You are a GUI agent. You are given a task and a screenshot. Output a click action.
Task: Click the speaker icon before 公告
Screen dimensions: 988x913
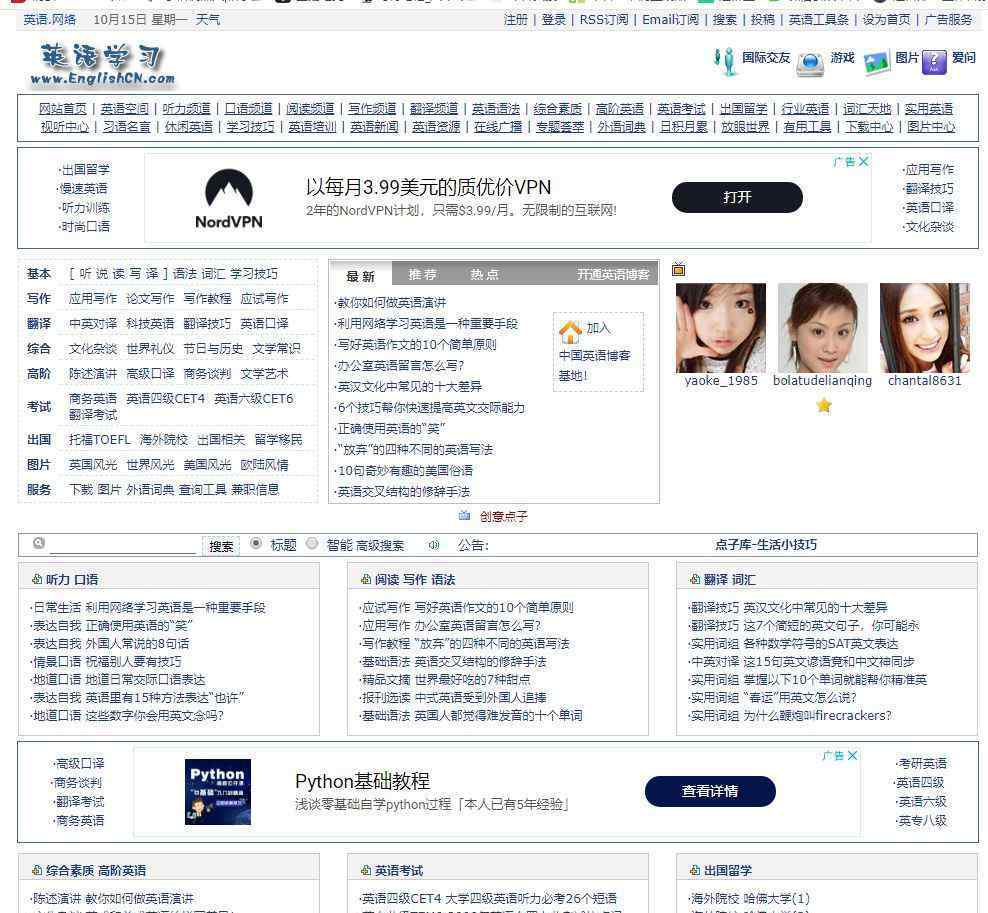pyautogui.click(x=434, y=545)
